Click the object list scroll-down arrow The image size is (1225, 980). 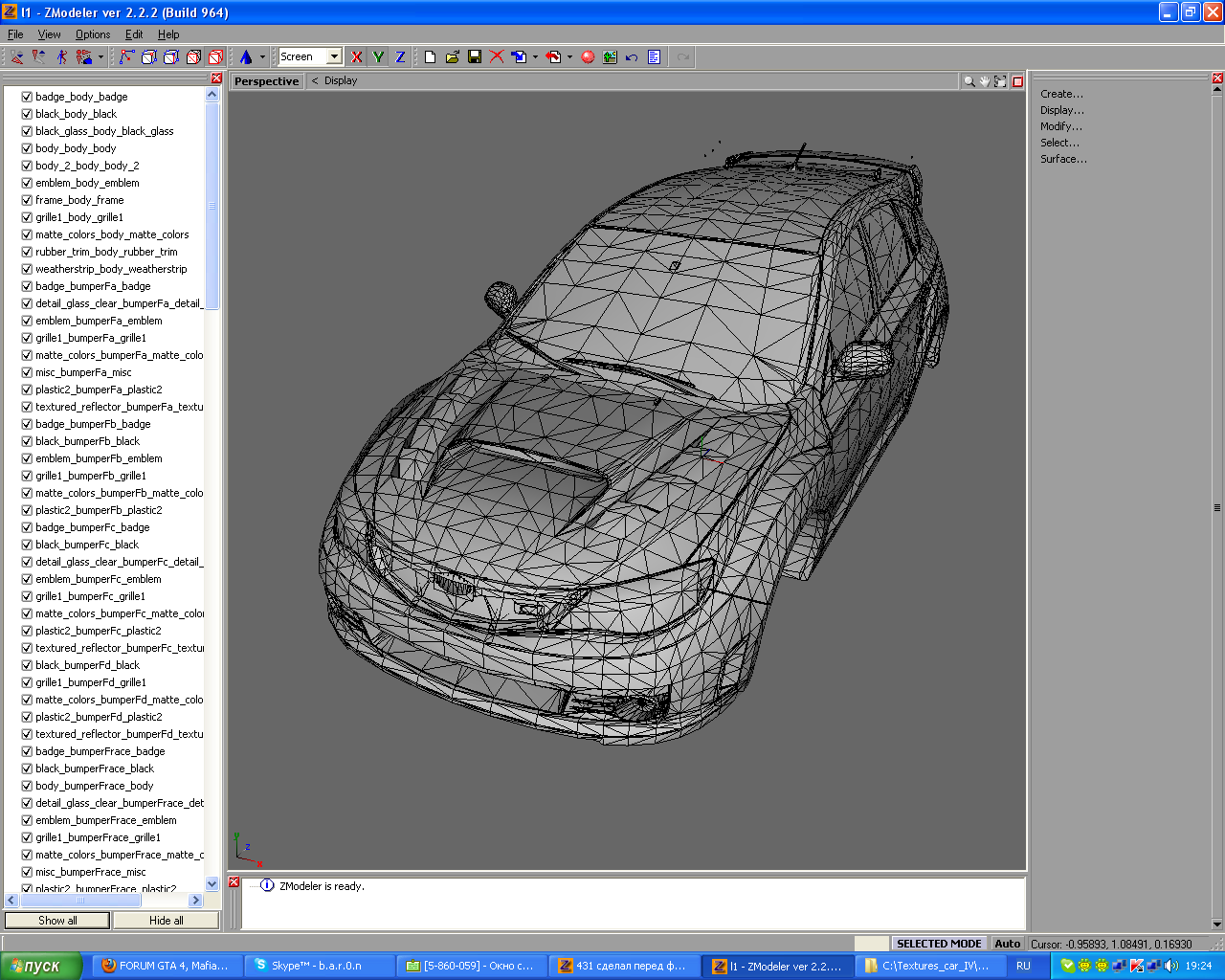click(212, 883)
